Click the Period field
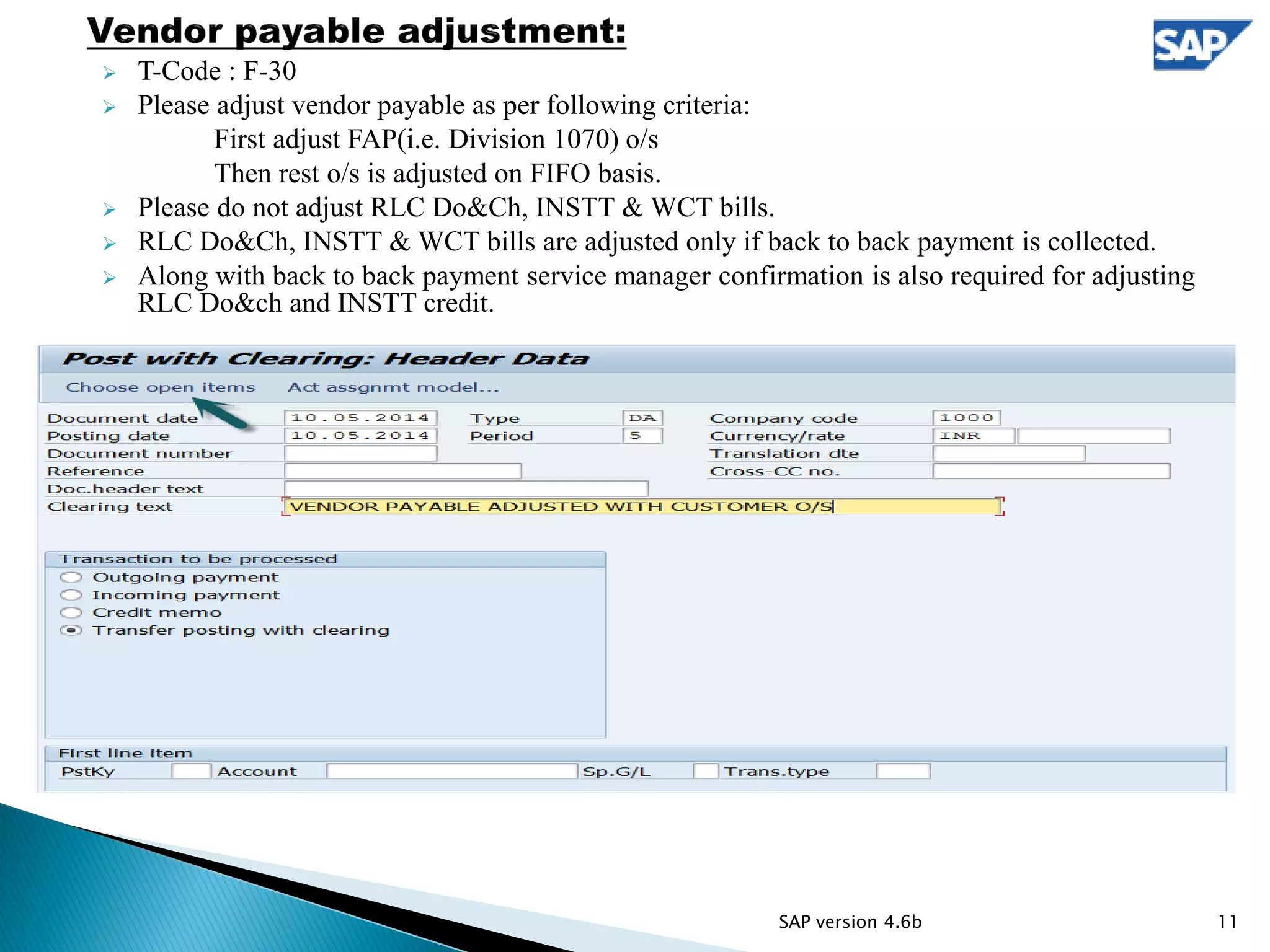 click(642, 436)
